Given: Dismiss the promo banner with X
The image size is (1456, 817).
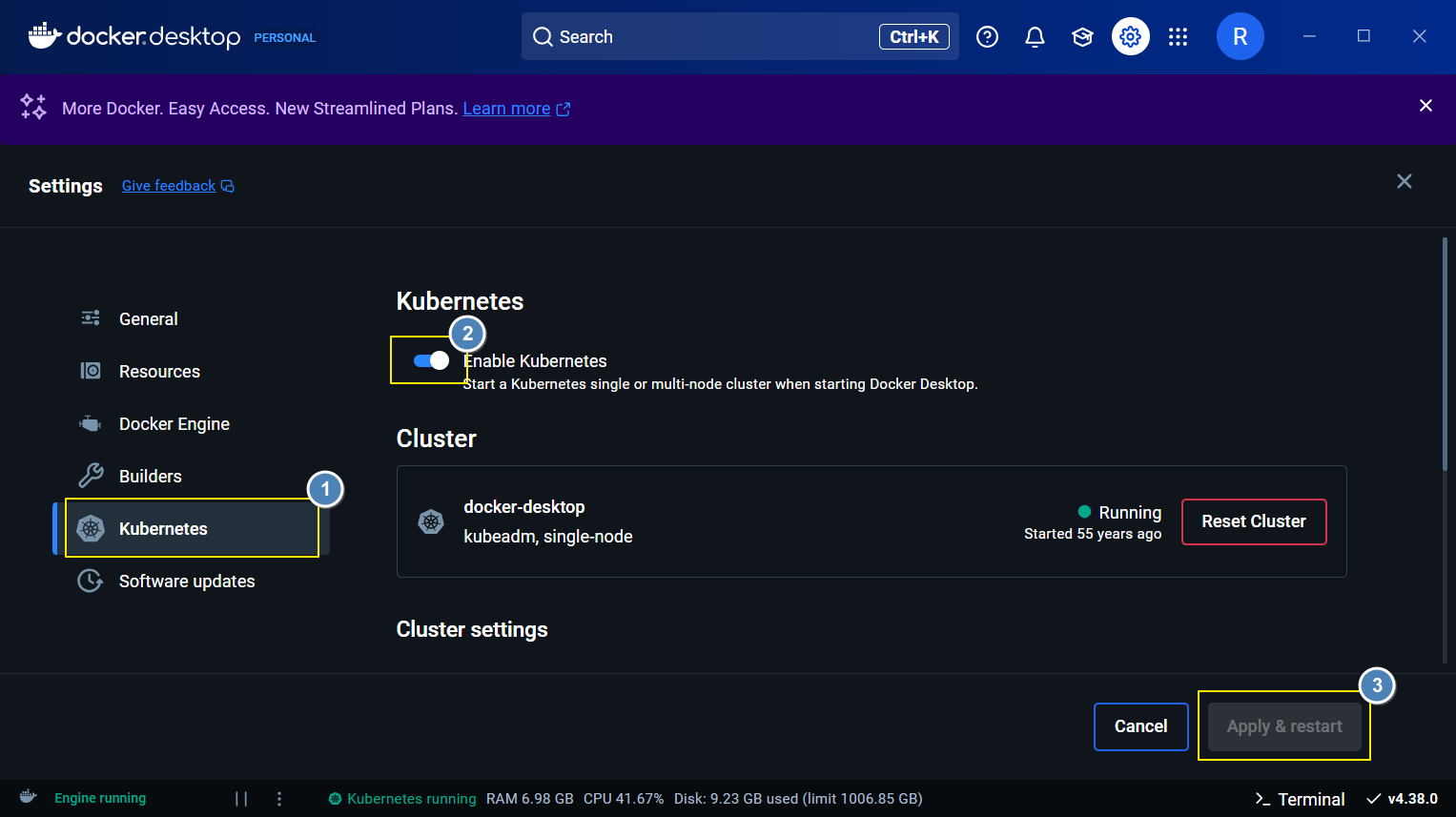Looking at the screenshot, I should (x=1425, y=105).
